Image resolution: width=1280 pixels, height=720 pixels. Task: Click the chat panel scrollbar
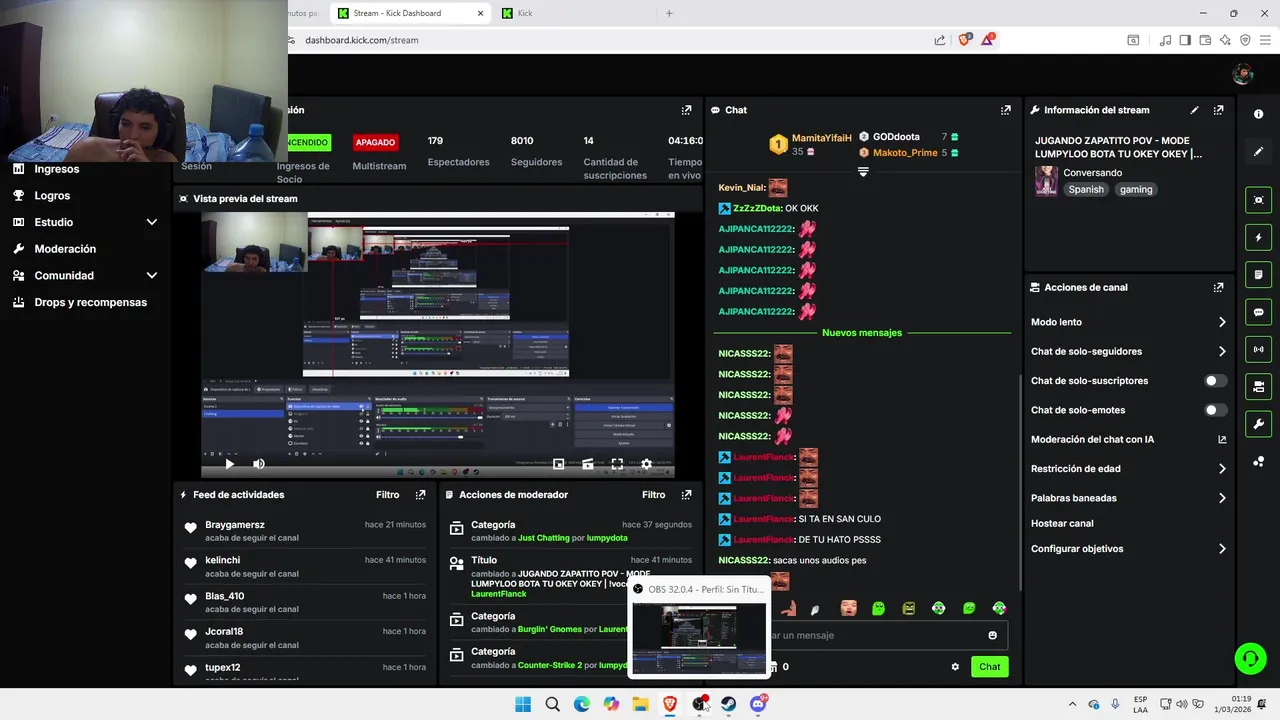[x=1019, y=480]
